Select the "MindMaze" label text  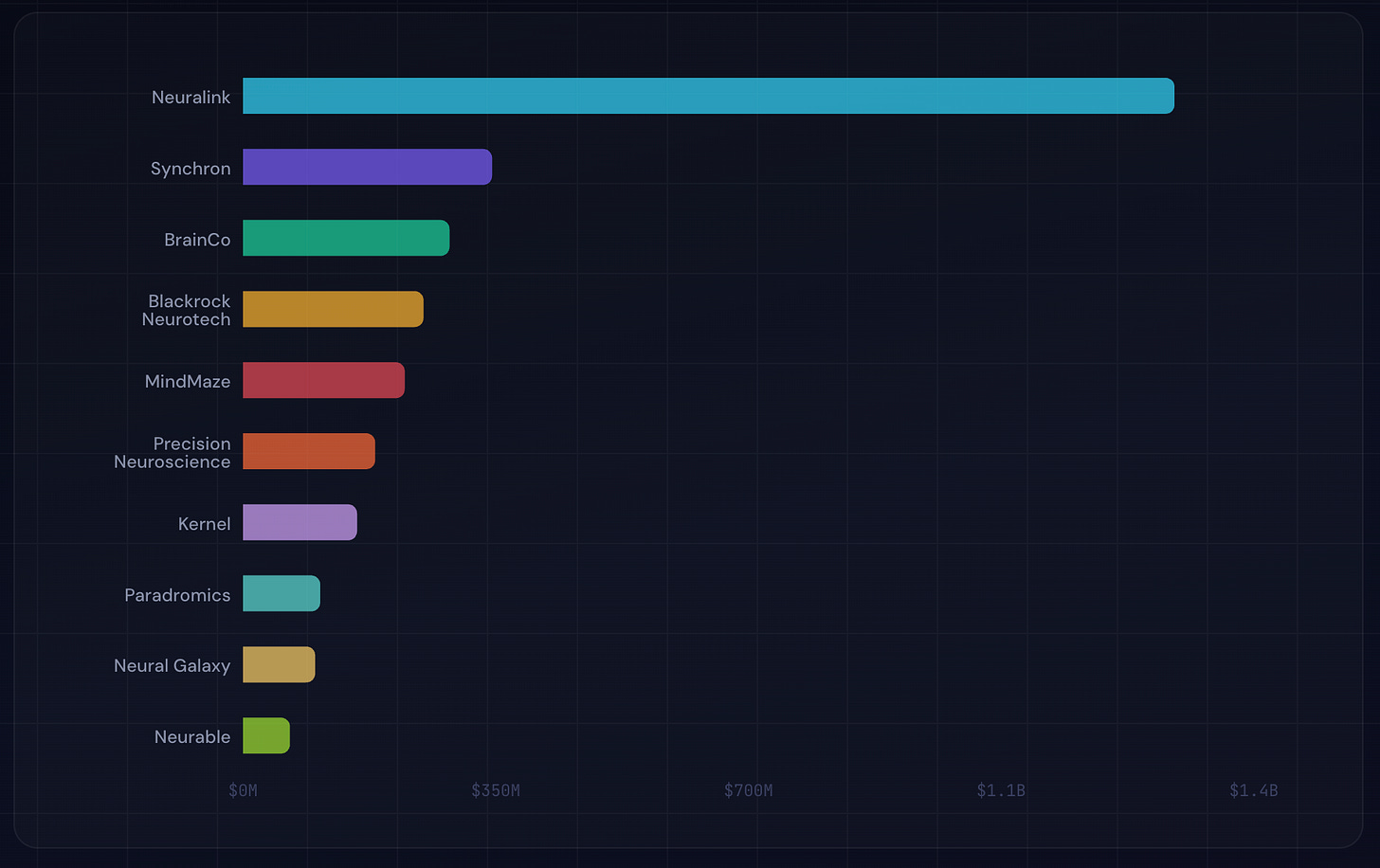click(x=188, y=381)
